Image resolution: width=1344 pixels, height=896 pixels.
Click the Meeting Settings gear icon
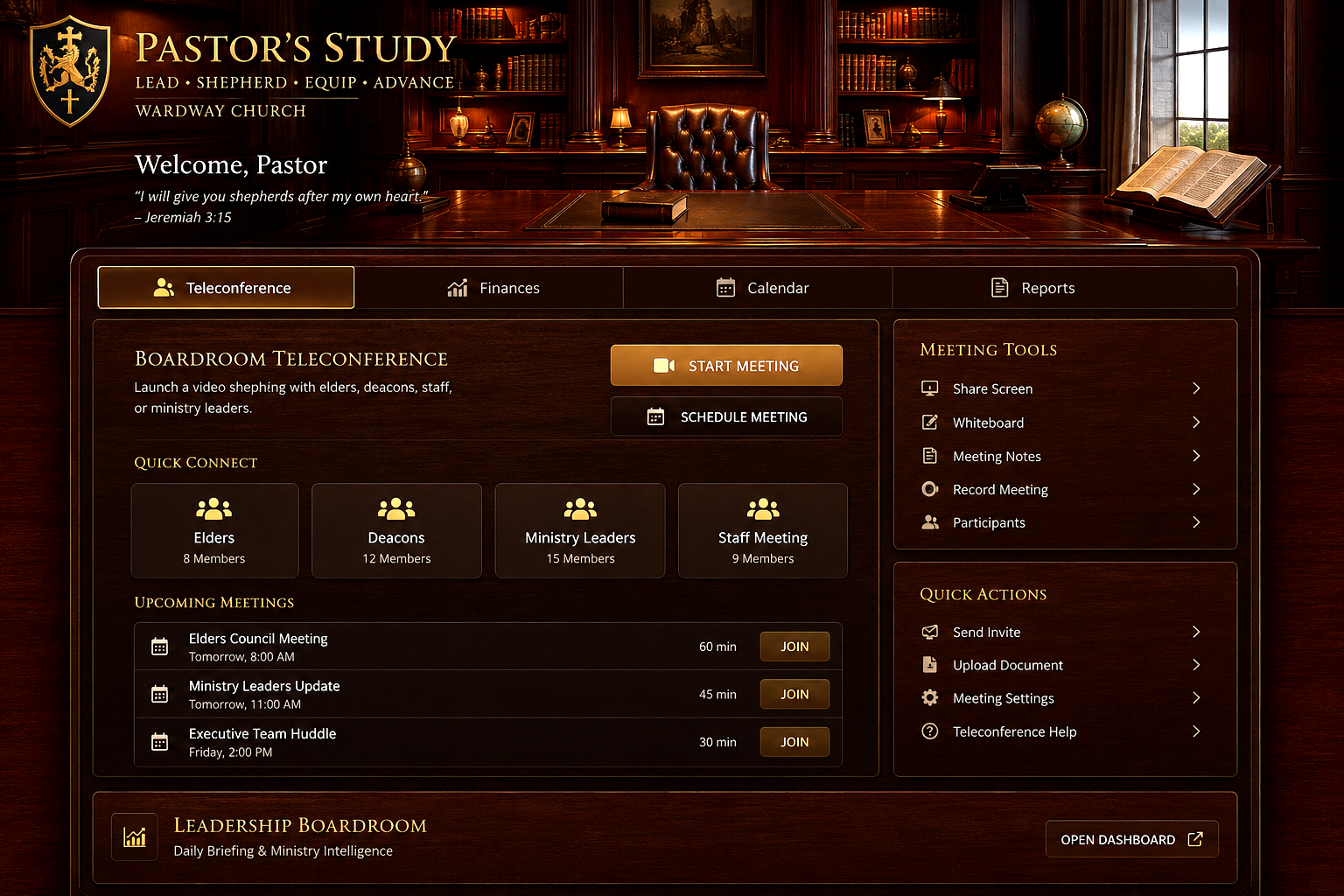930,697
